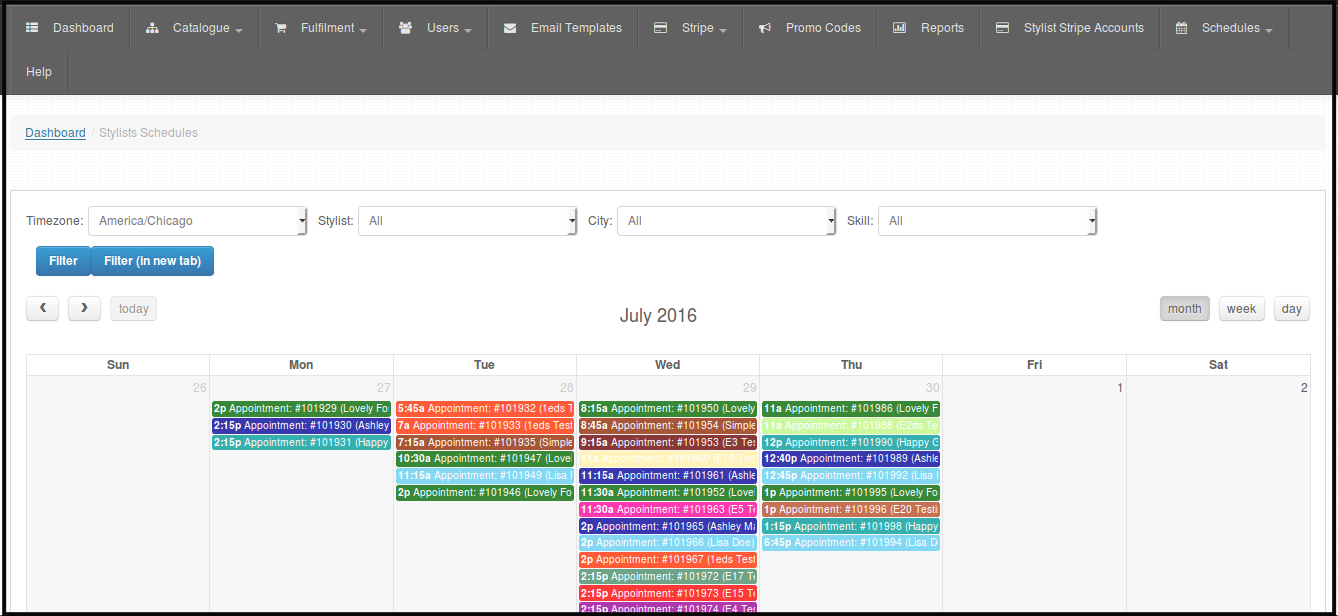The height and width of the screenshot is (616, 1338).
Task: Open 1:15p Appointment #101998 (Happy)
Action: [x=851, y=527]
